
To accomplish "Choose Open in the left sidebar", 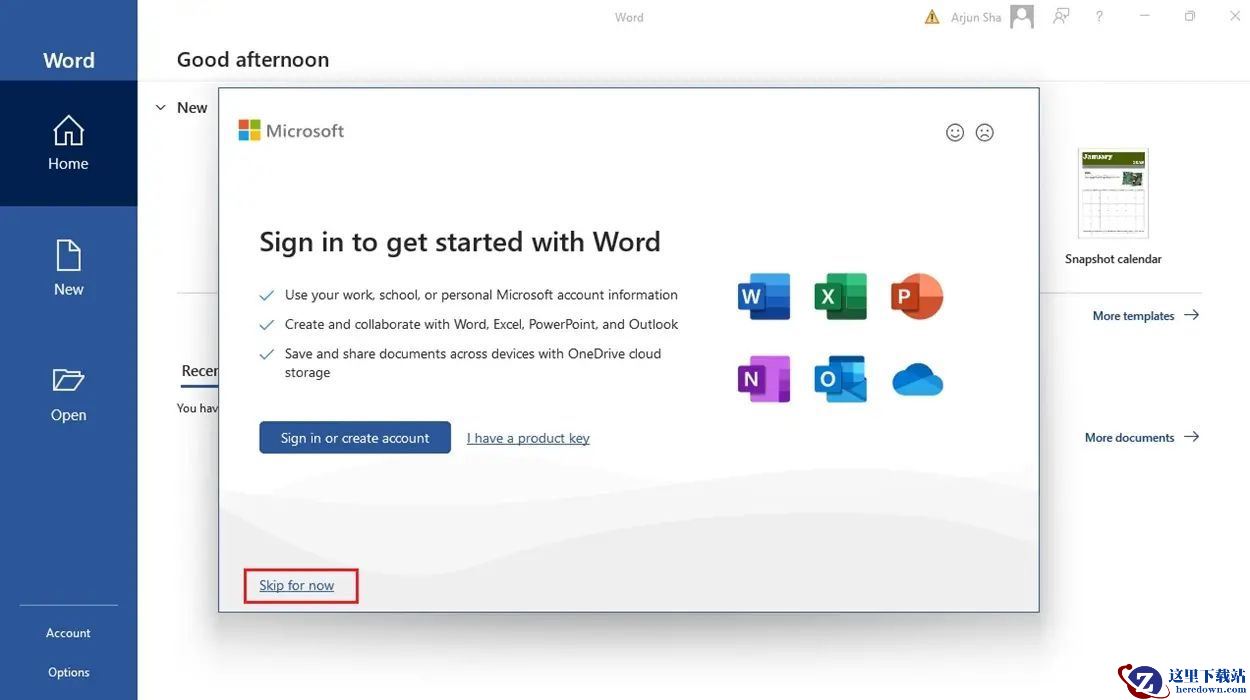I will pyautogui.click(x=68, y=394).
